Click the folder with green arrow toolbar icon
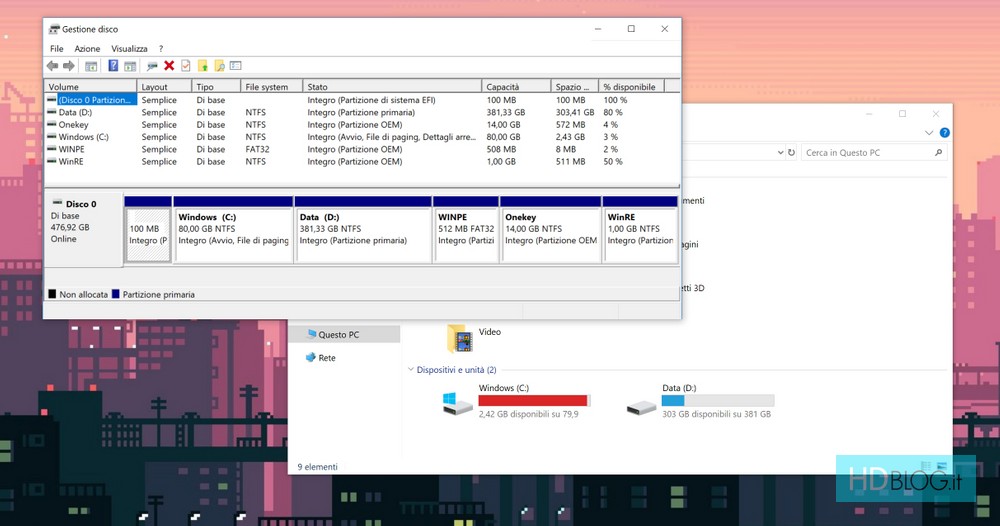Screen dimensions: 1000x526 tap(202, 66)
